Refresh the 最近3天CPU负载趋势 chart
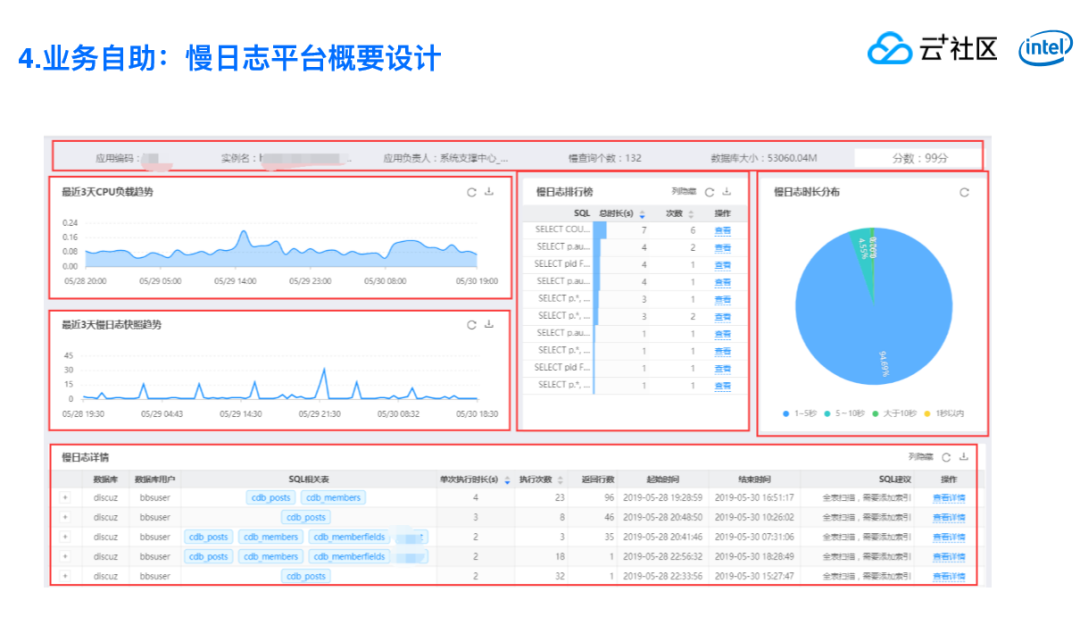Image resolution: width=1080 pixels, height=625 pixels. click(471, 192)
